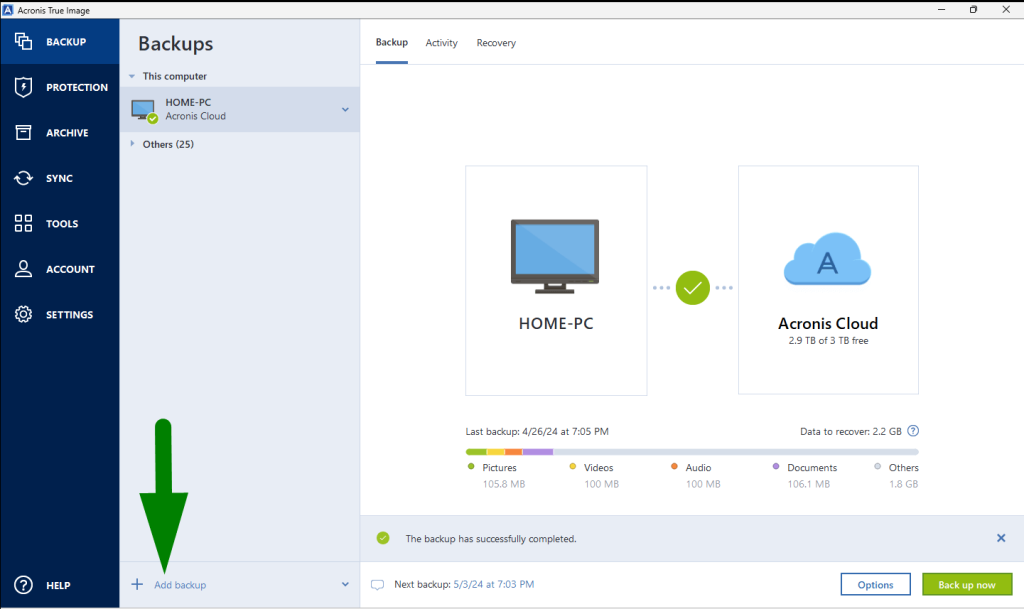Image resolution: width=1024 pixels, height=609 pixels.
Task: Switch to the Activity tab
Action: click(x=441, y=43)
